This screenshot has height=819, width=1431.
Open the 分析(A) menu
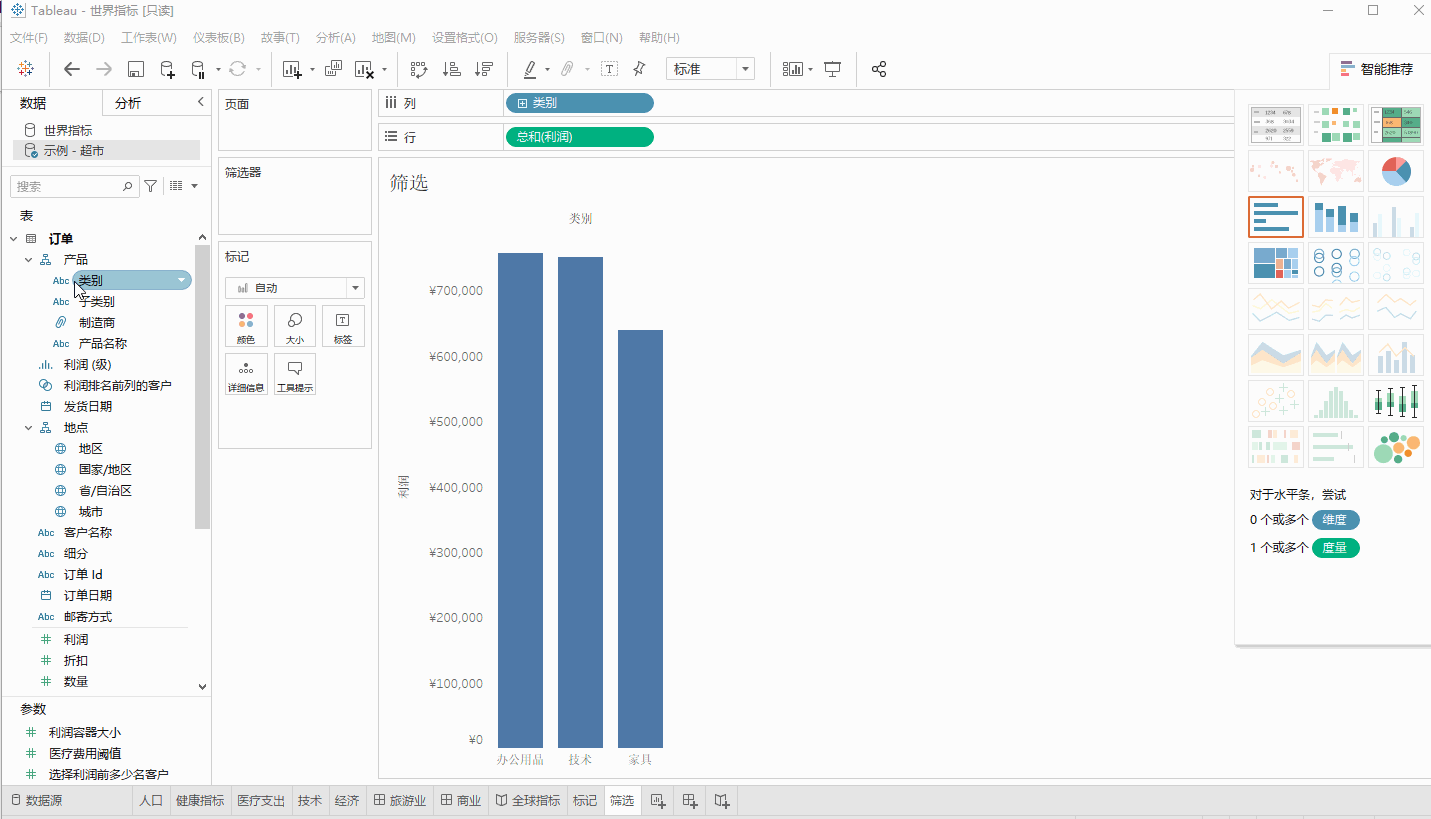[x=335, y=38]
